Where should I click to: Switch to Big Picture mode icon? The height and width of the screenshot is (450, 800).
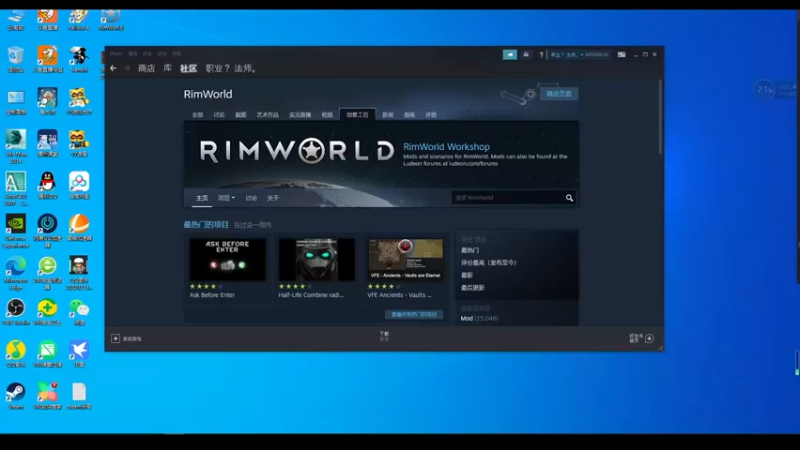[621, 55]
